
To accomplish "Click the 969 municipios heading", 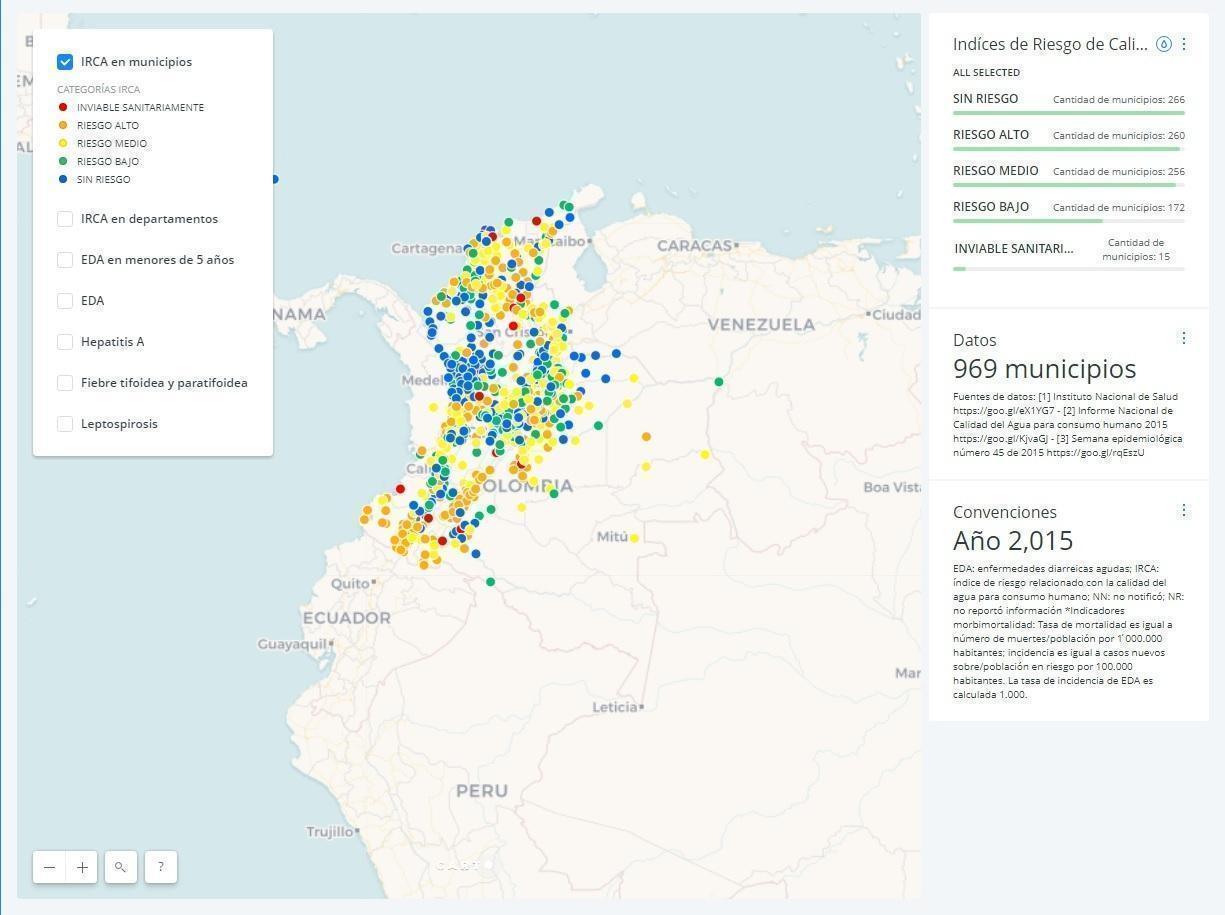I will (1044, 369).
